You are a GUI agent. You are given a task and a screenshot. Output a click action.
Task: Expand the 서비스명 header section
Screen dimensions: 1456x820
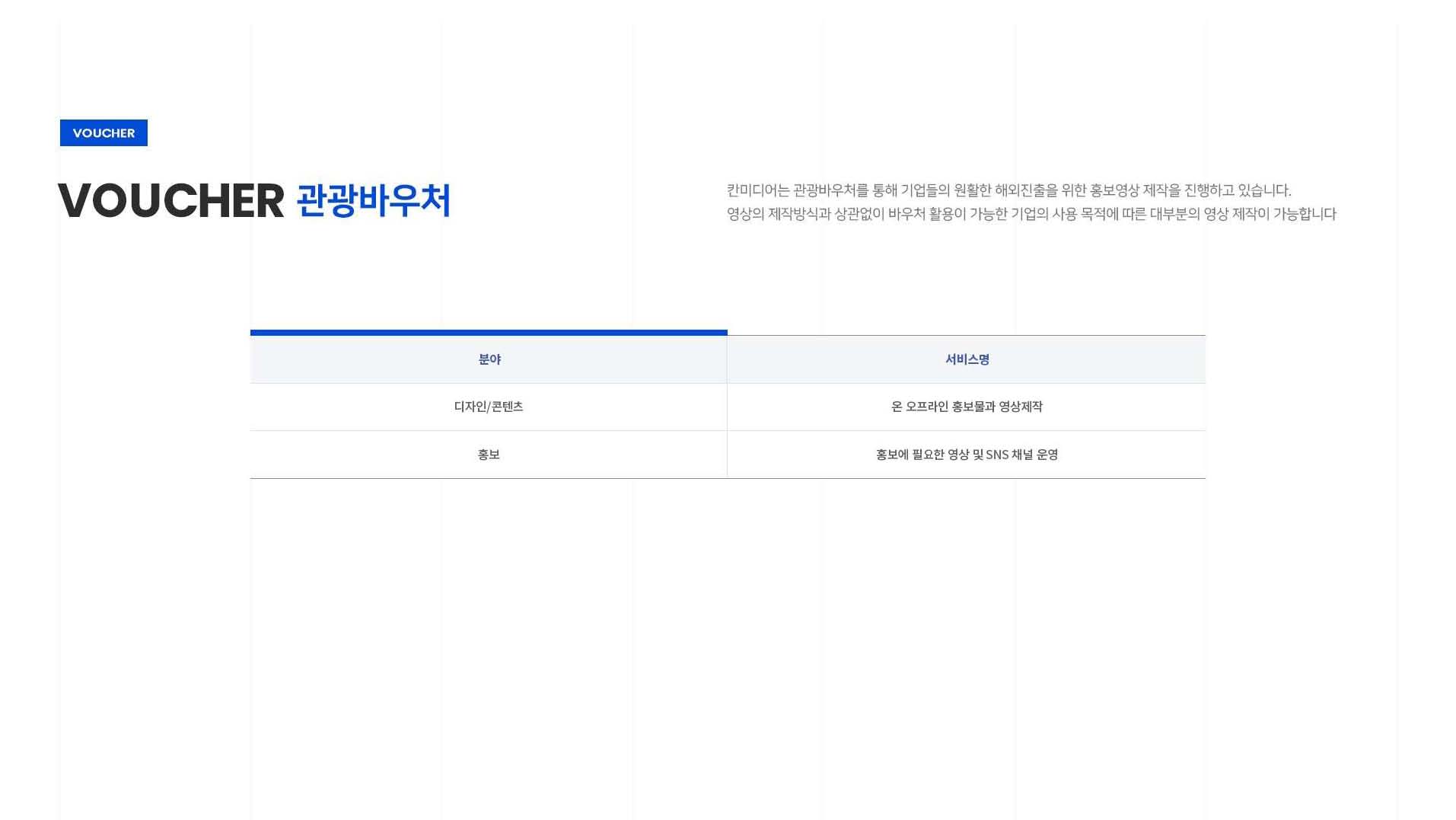tap(965, 359)
